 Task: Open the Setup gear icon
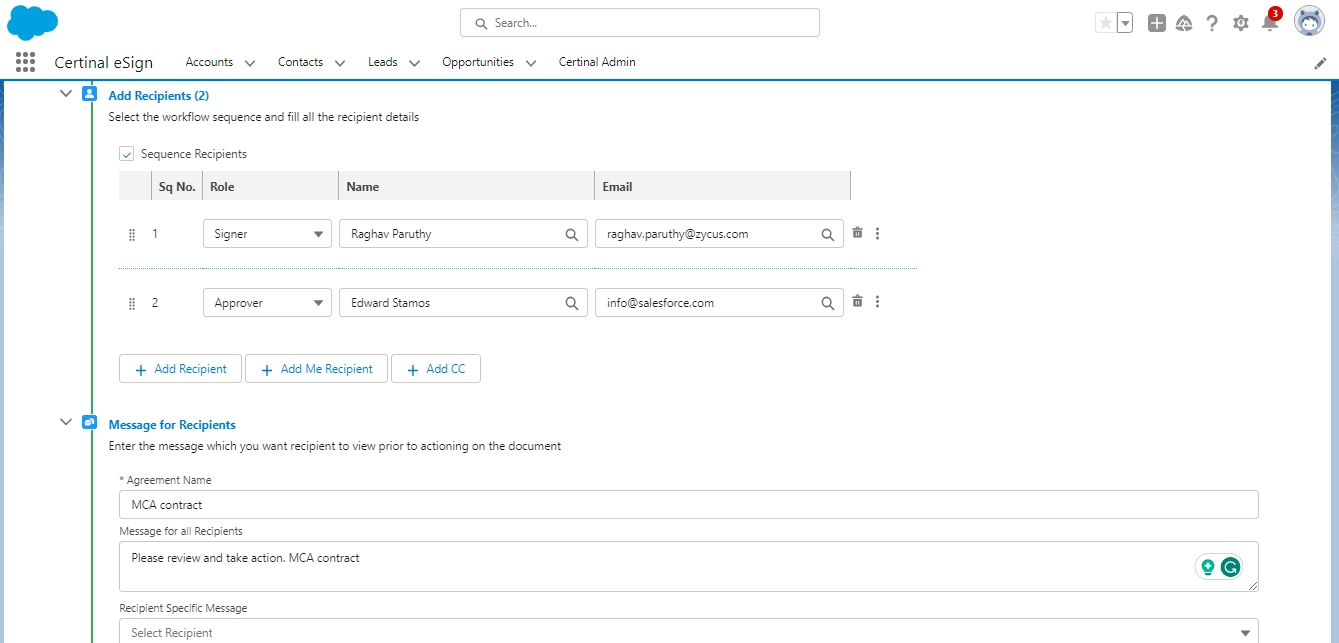(1241, 23)
